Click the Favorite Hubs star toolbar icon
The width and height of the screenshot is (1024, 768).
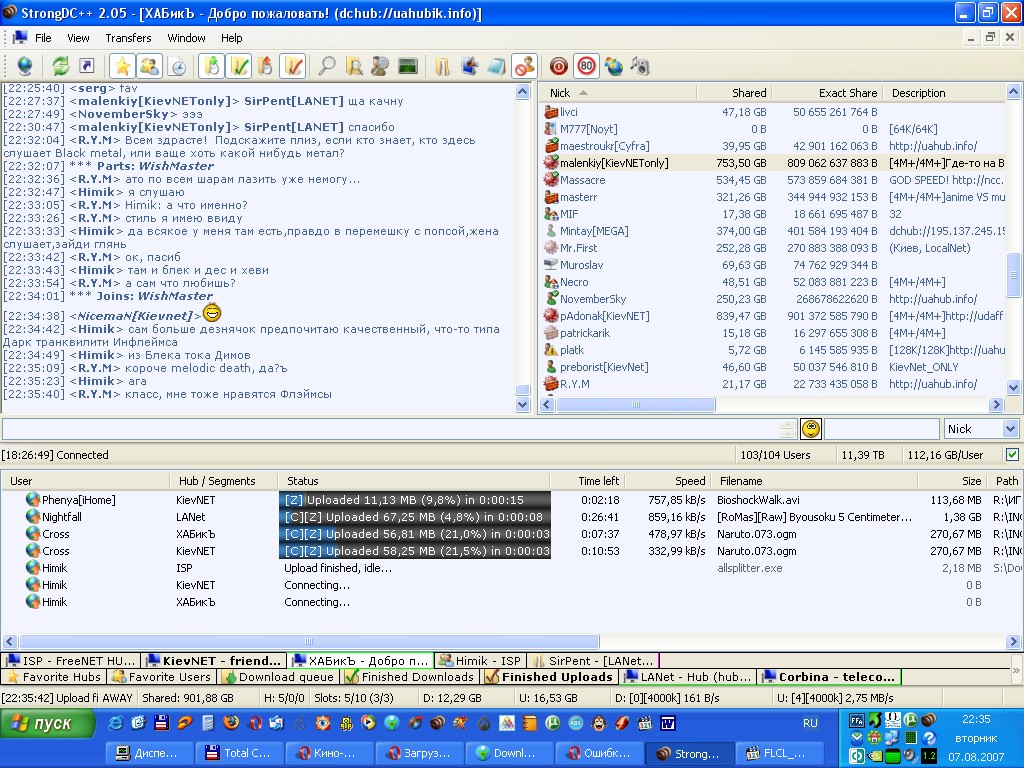[122, 66]
